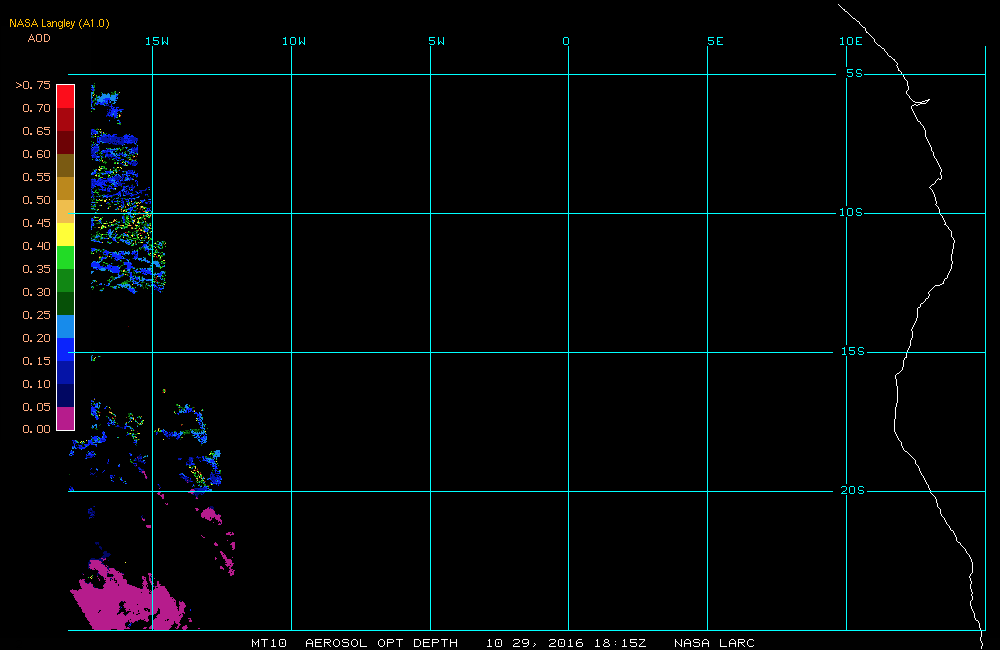1000x650 pixels.
Task: Click the '20S' latitude label
Action: pos(853,491)
